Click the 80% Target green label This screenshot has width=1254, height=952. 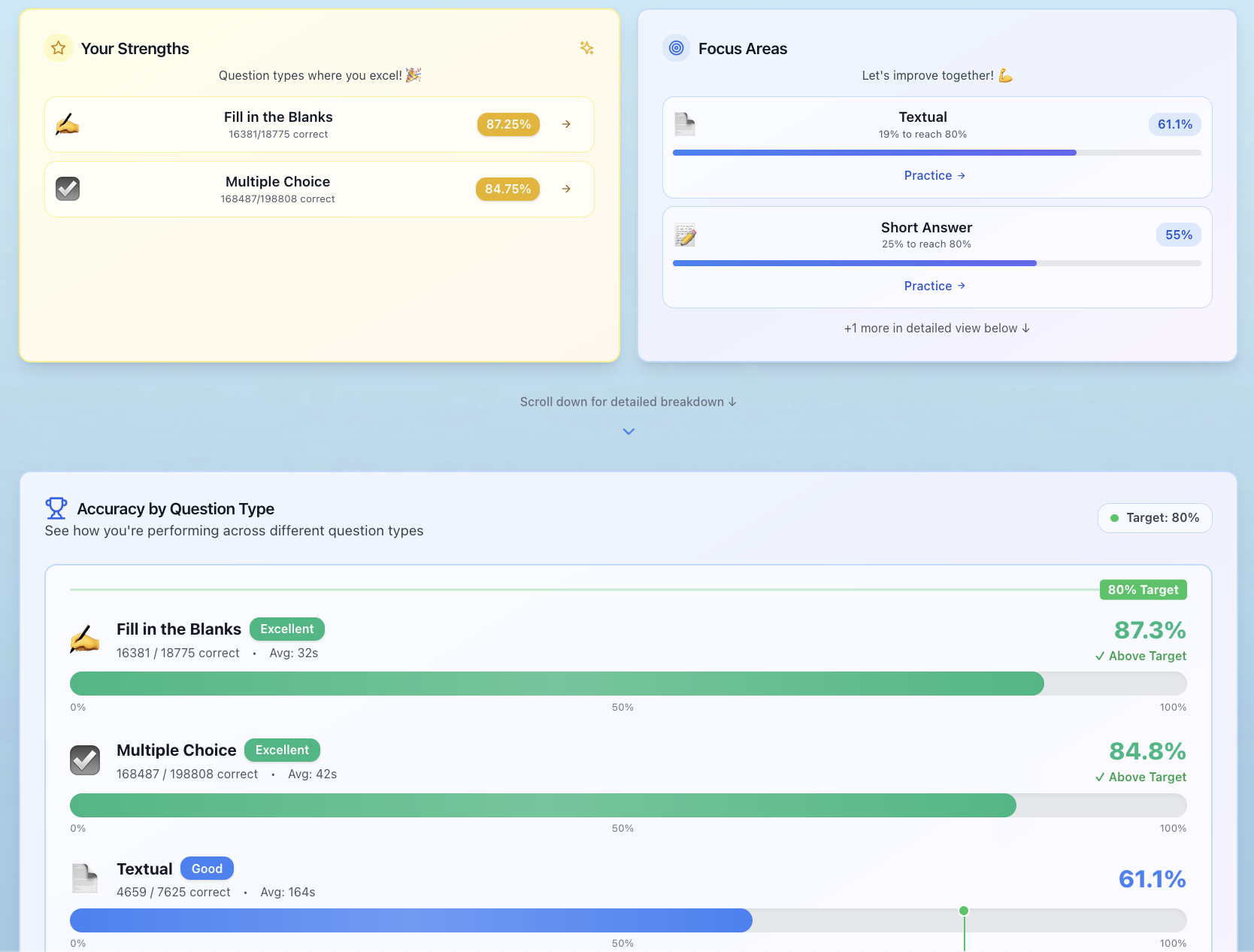(x=1143, y=590)
